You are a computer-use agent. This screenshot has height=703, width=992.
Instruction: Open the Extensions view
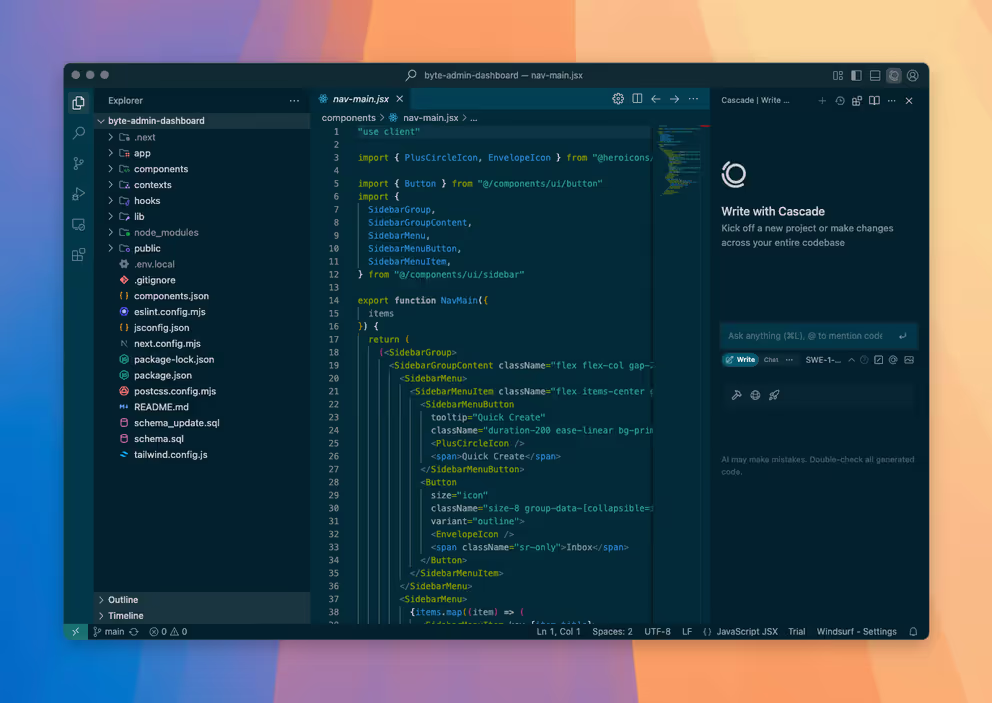pos(79,255)
